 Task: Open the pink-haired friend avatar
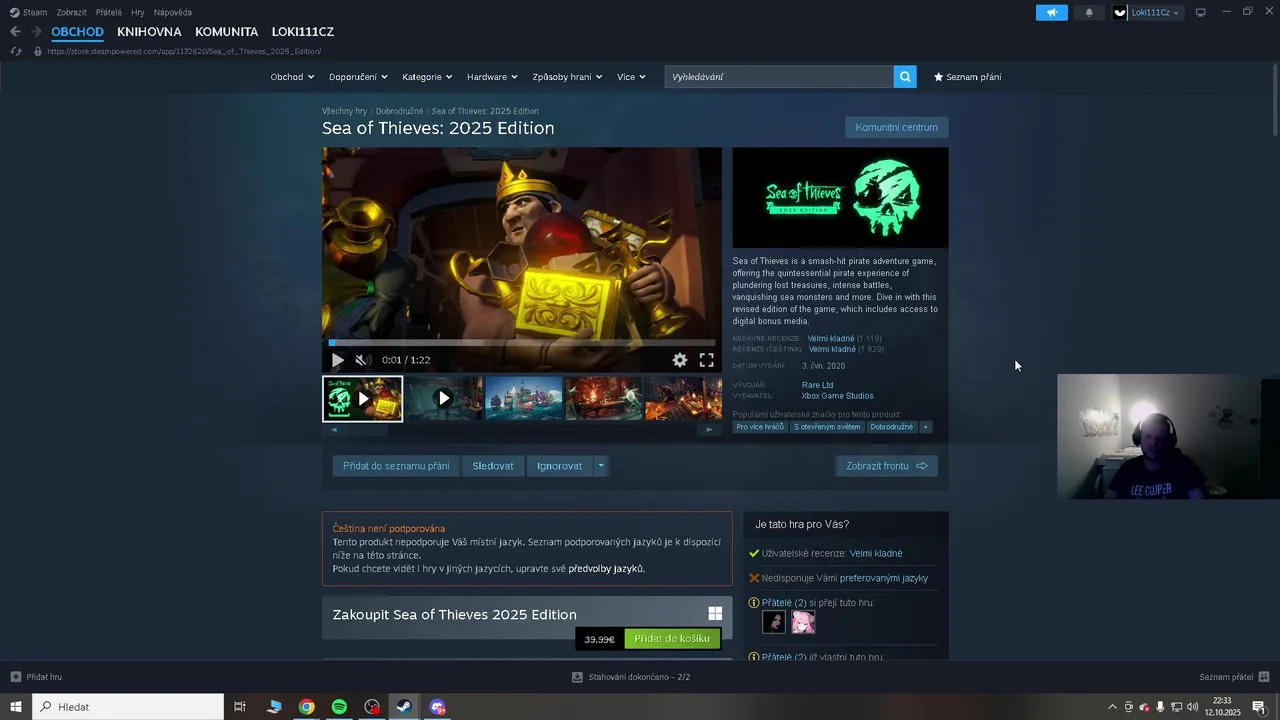point(803,622)
